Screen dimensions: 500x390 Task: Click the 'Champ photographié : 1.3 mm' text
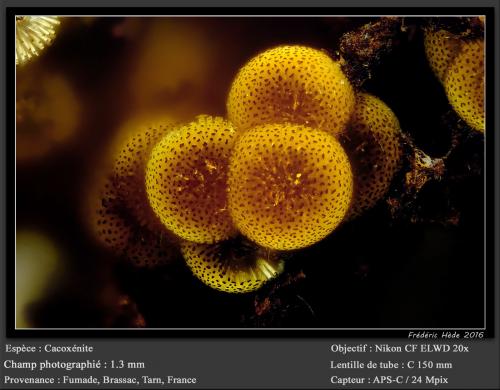pos(74,364)
